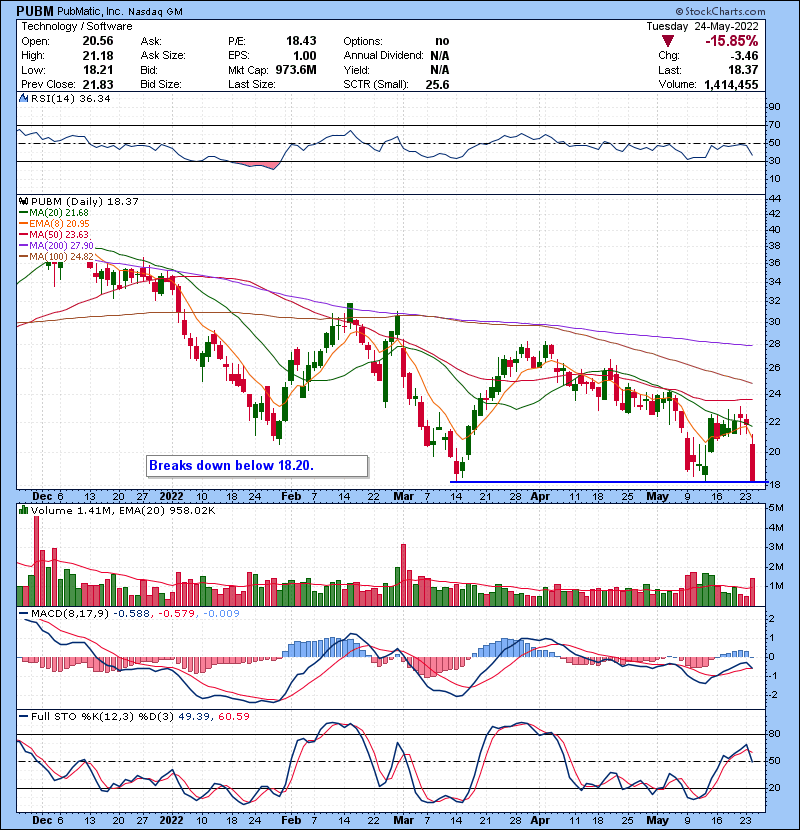Click the Chg value -3.46
The width and height of the screenshot is (800, 830).
point(745,56)
